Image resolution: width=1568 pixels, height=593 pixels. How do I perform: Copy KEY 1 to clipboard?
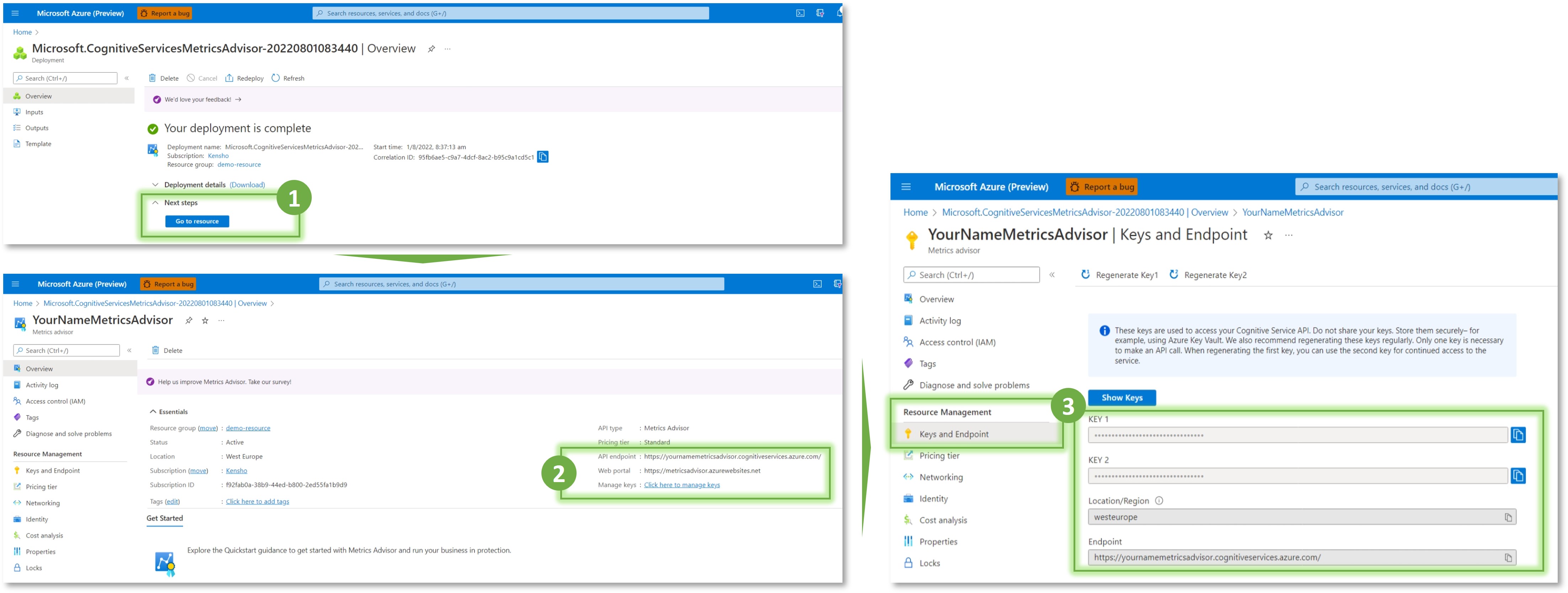[x=1518, y=435]
